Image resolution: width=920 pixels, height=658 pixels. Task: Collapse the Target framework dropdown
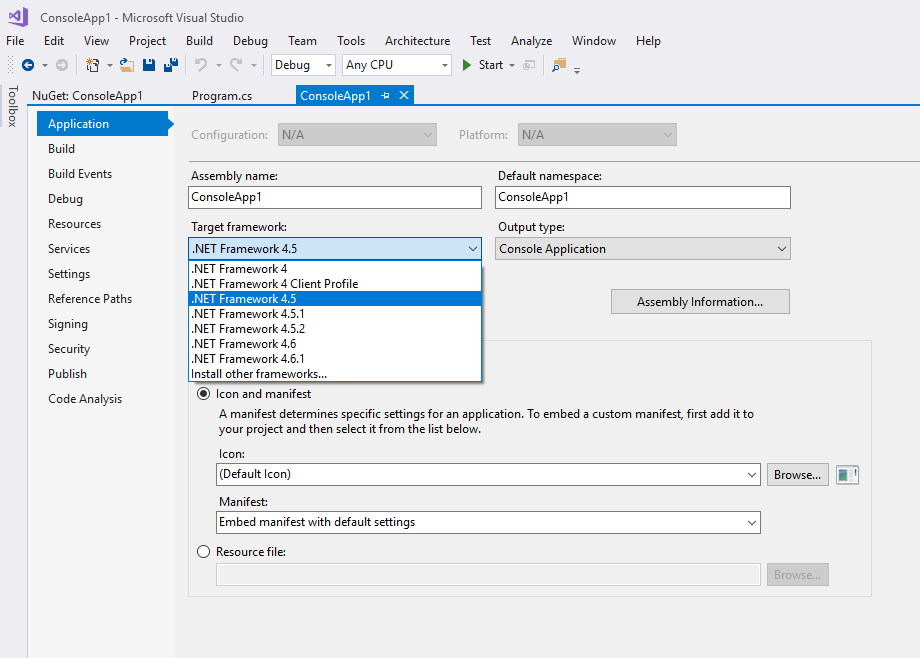pos(472,249)
